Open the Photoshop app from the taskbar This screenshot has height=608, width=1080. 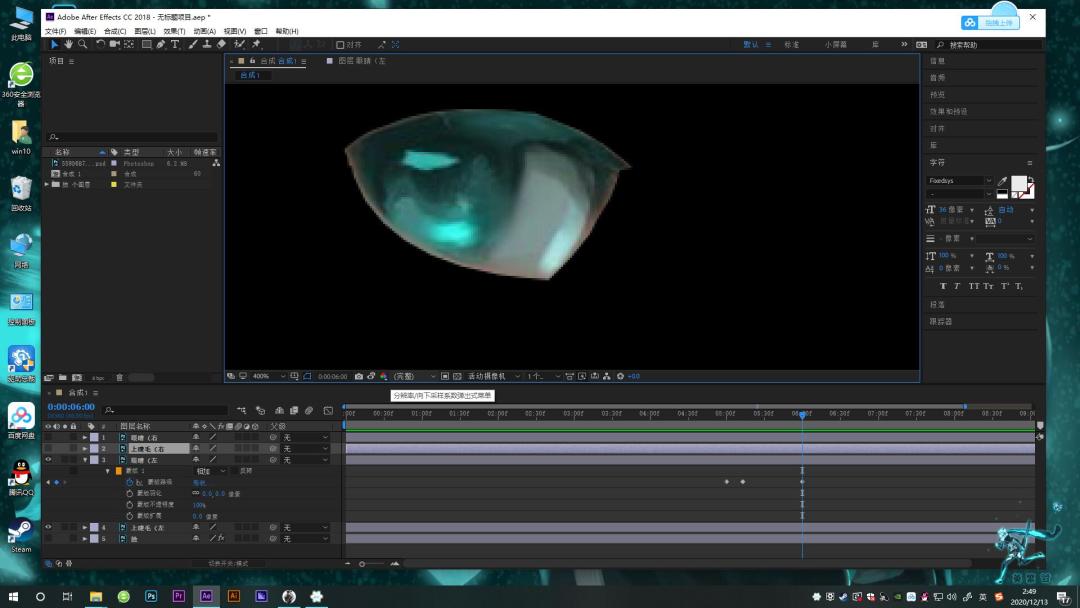pos(151,596)
